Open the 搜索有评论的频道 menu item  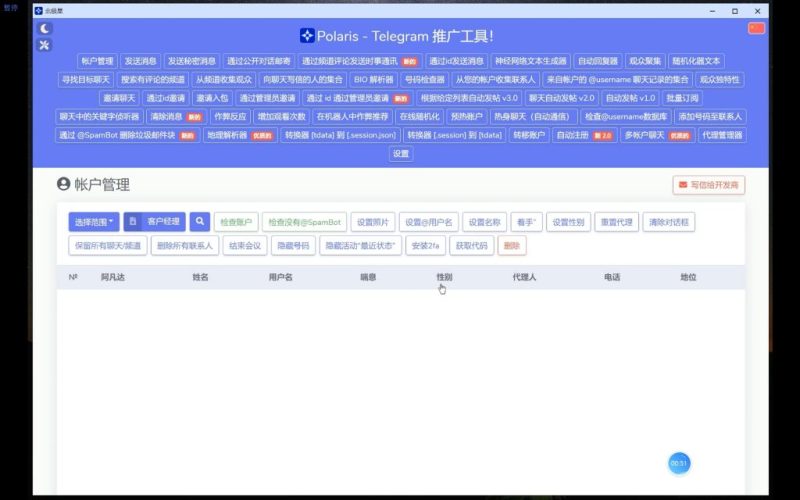click(153, 80)
